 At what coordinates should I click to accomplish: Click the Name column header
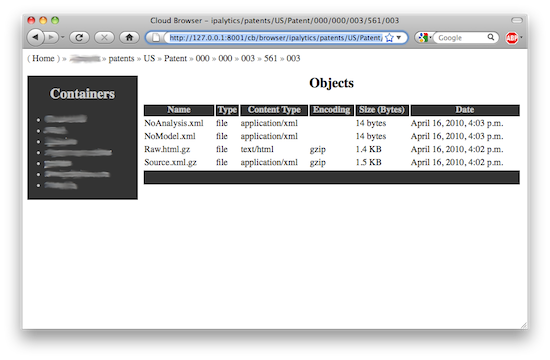tap(179, 110)
